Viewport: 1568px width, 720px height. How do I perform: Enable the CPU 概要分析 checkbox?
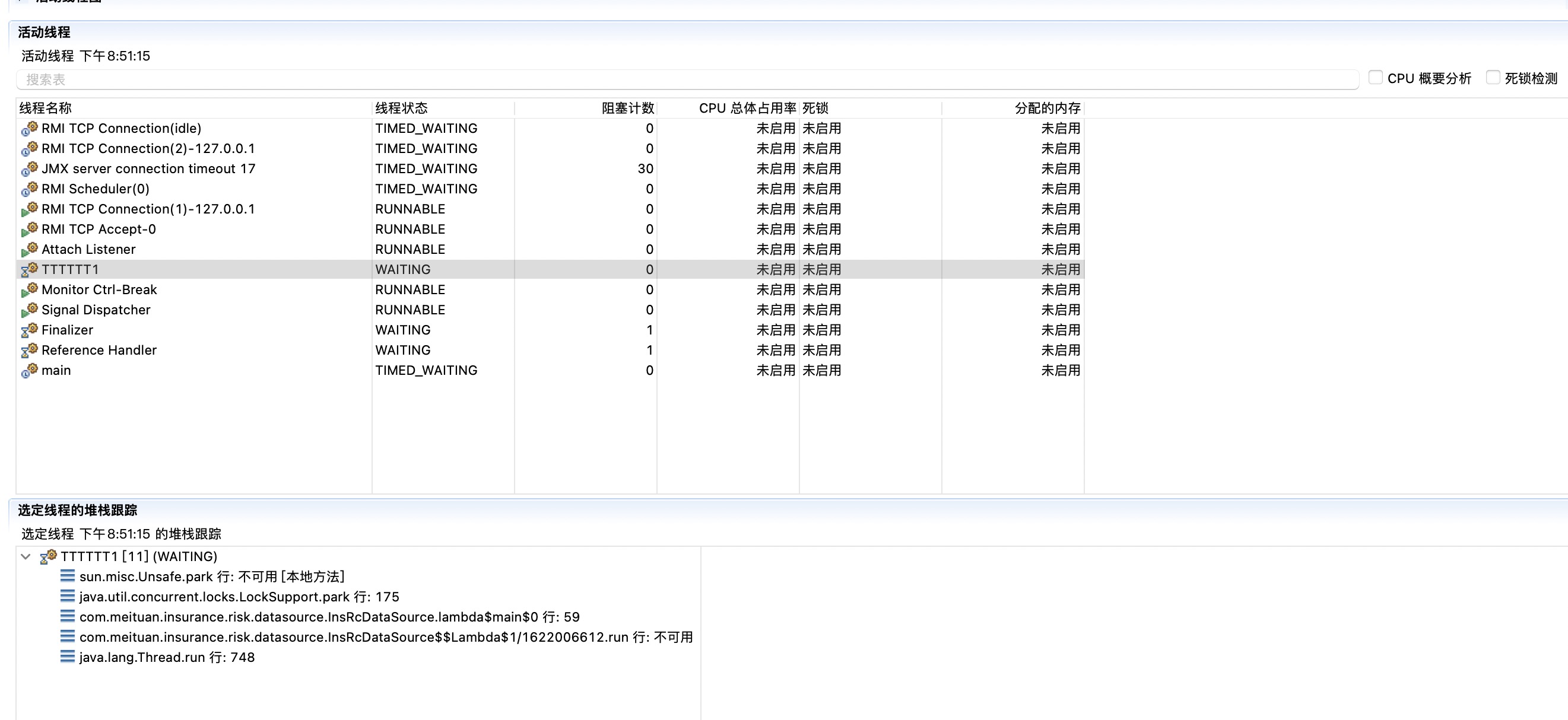(1375, 78)
